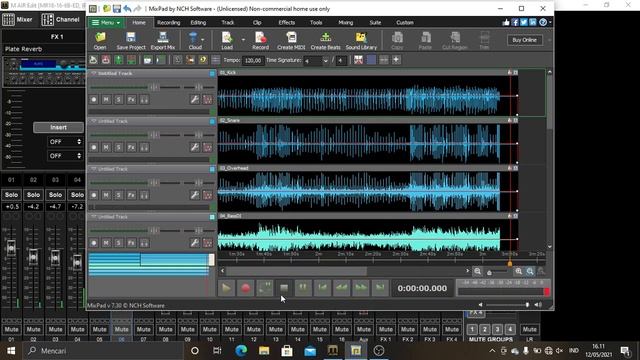This screenshot has width=640, height=360.
Task: Open Fx for the 03_Overhead track
Action: point(131,195)
